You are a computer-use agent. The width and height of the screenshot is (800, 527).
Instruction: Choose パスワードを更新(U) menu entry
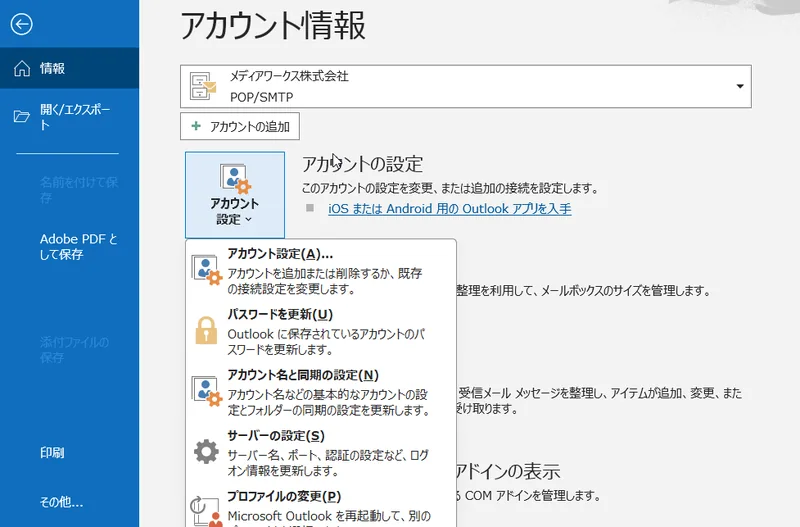point(321,331)
